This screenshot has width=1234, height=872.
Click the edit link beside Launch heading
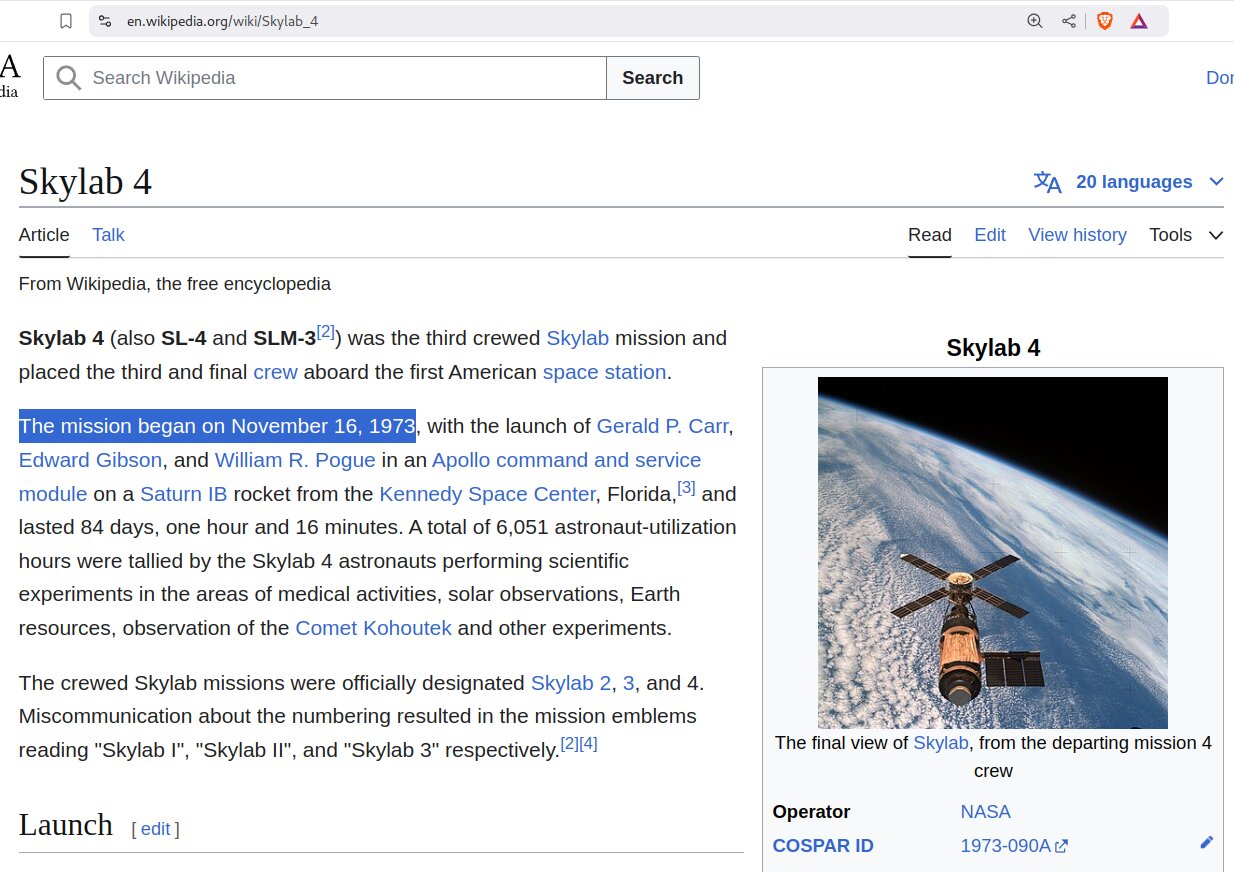point(155,828)
